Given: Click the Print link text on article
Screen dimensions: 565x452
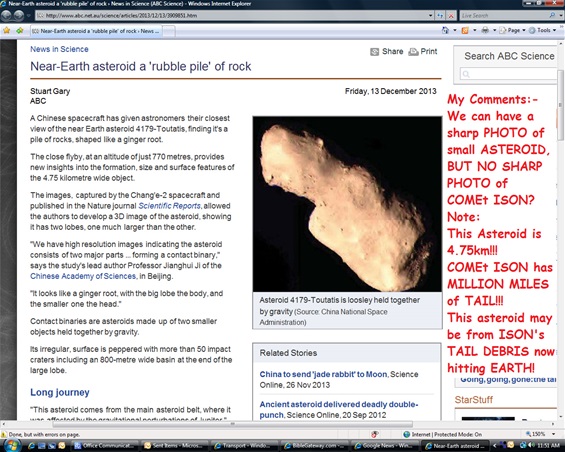Looking at the screenshot, I should pos(429,52).
